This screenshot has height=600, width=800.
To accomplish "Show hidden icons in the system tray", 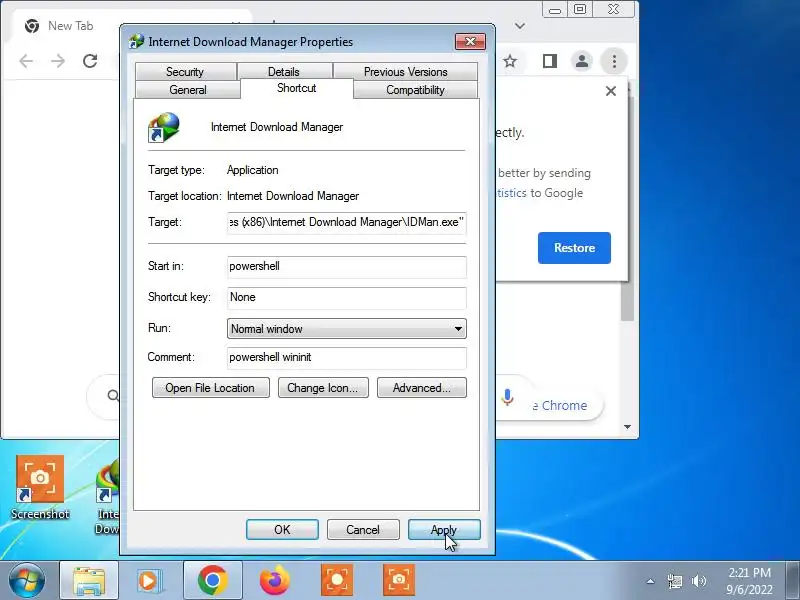I will (651, 581).
